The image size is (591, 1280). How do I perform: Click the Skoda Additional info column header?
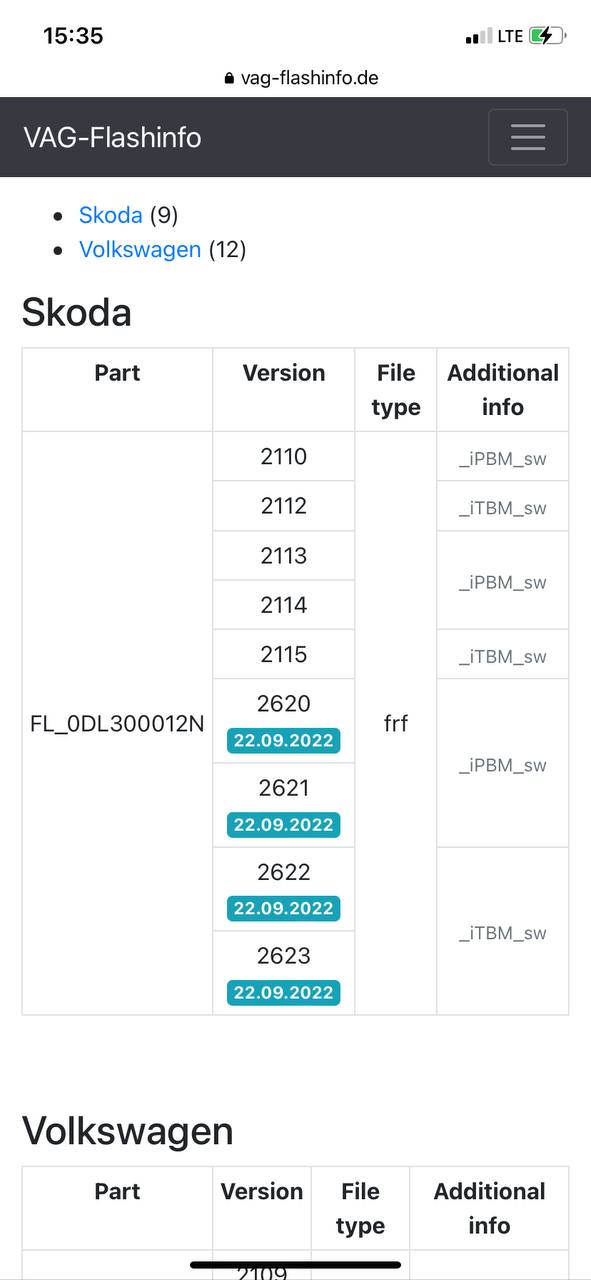click(503, 390)
